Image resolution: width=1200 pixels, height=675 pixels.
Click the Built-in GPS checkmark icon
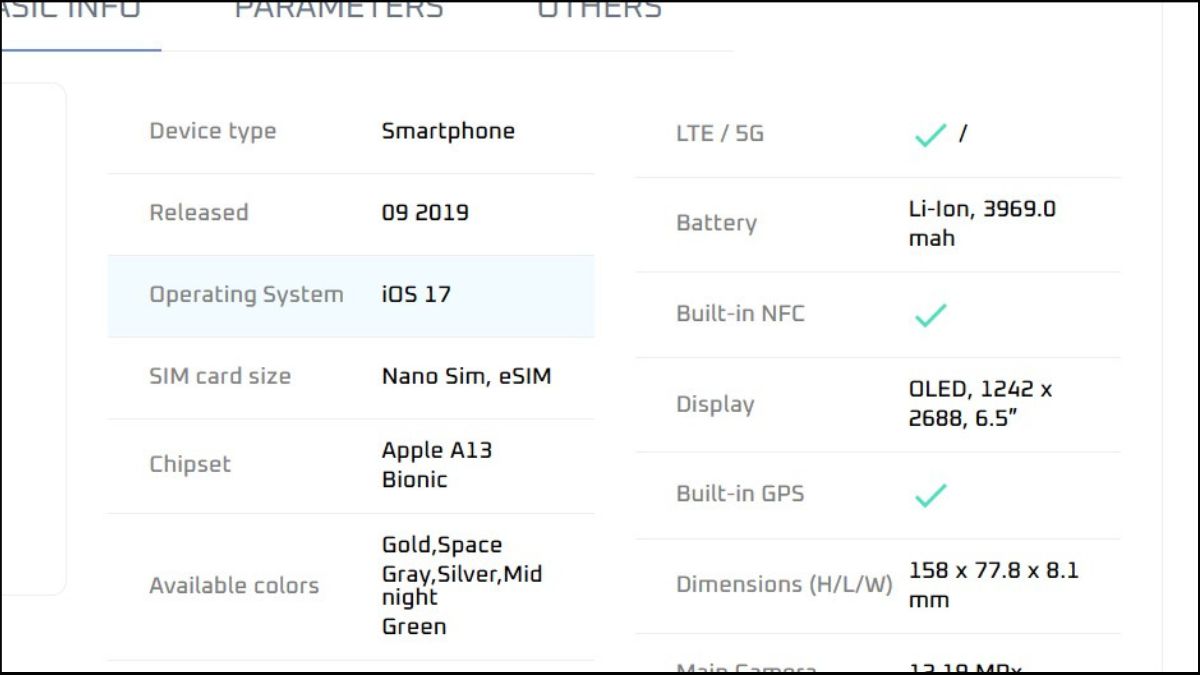[x=930, y=494]
